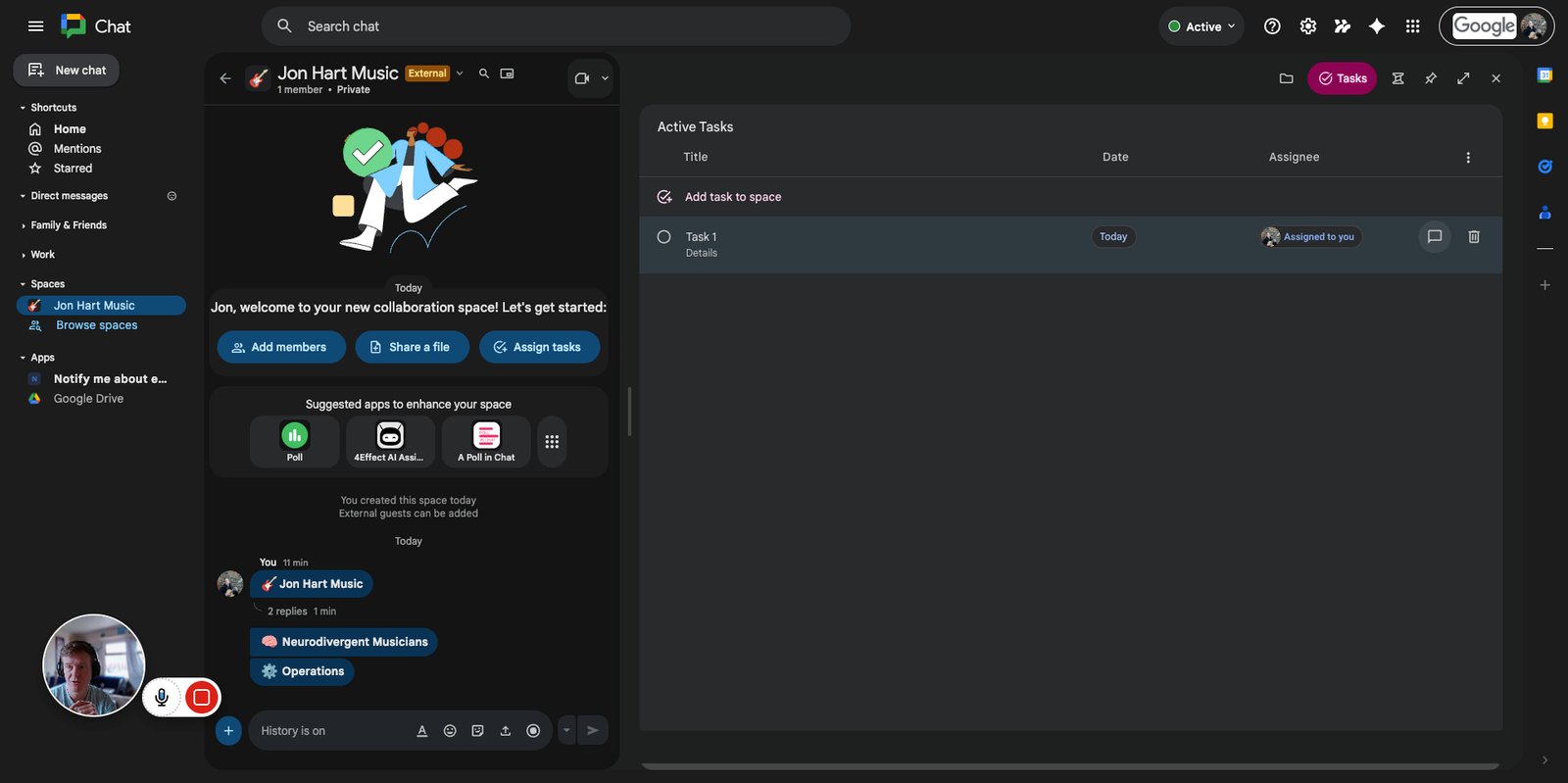Open the send options dropdown arrow

click(565, 730)
